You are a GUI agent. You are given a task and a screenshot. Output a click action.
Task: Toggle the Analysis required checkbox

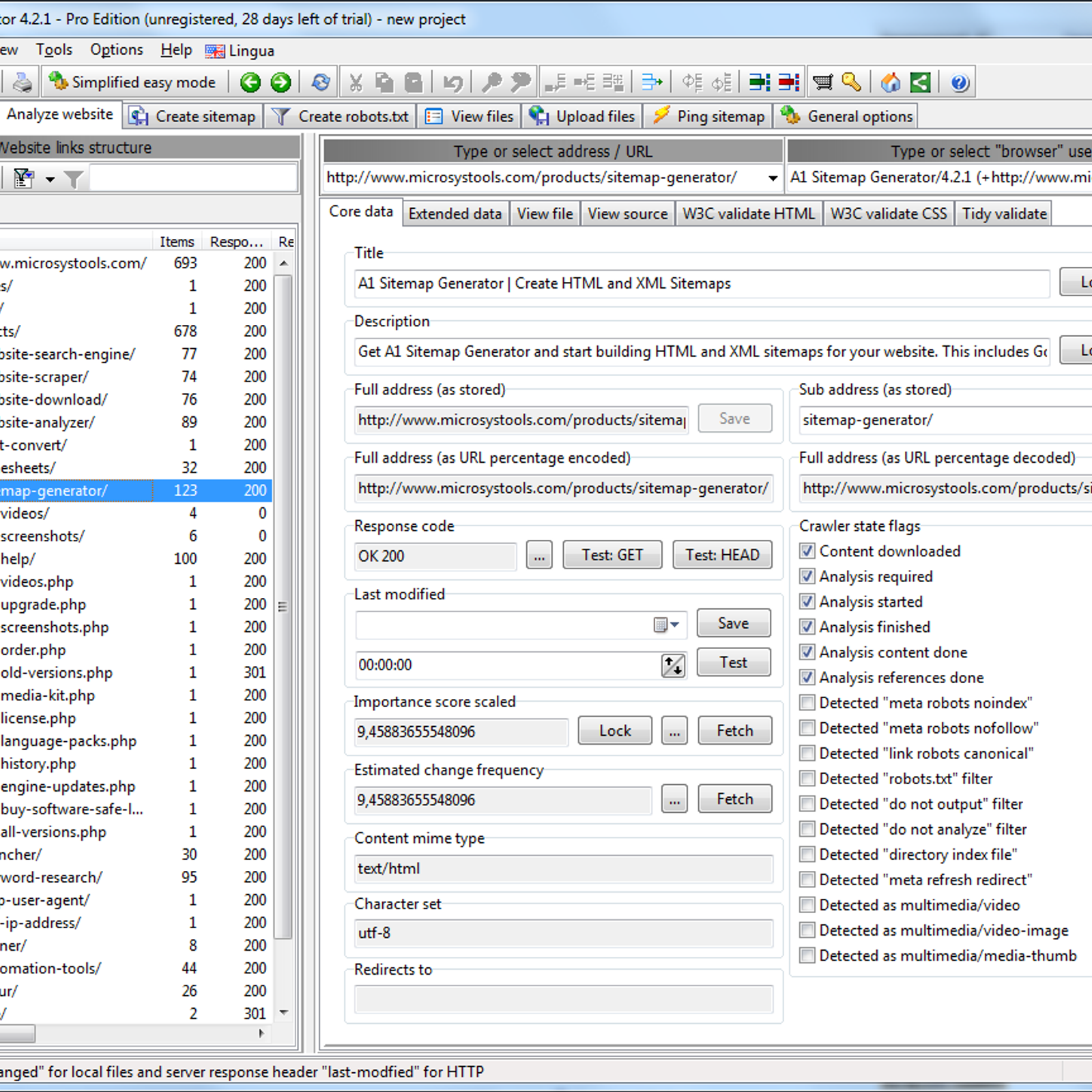(807, 576)
